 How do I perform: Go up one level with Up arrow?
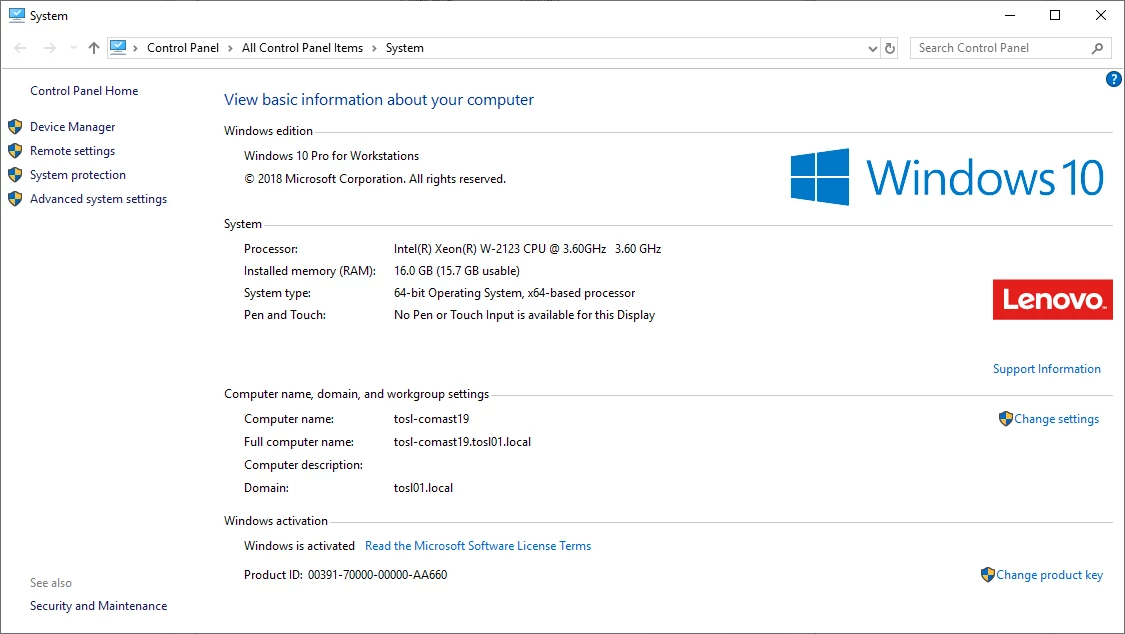[x=94, y=48]
